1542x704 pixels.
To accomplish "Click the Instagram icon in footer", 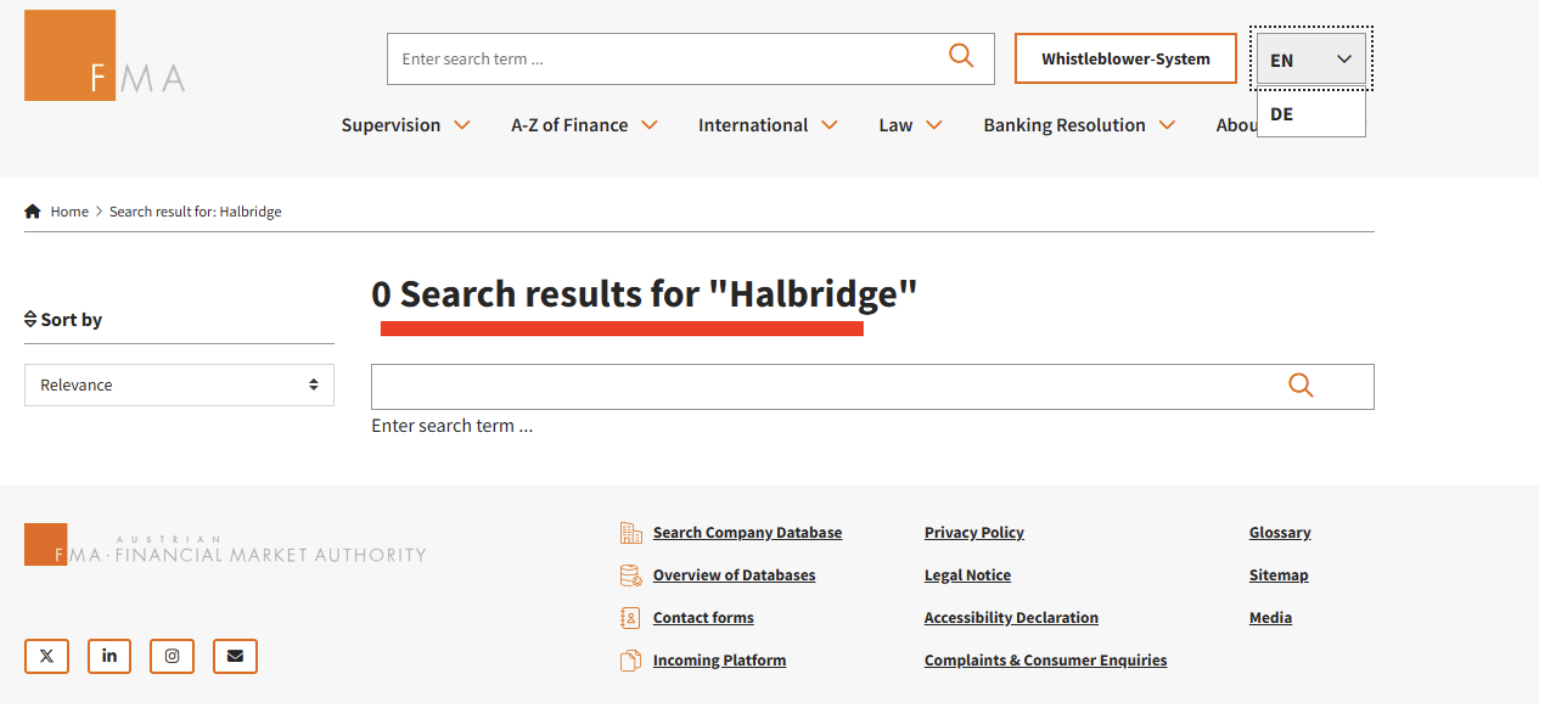I will (171, 656).
